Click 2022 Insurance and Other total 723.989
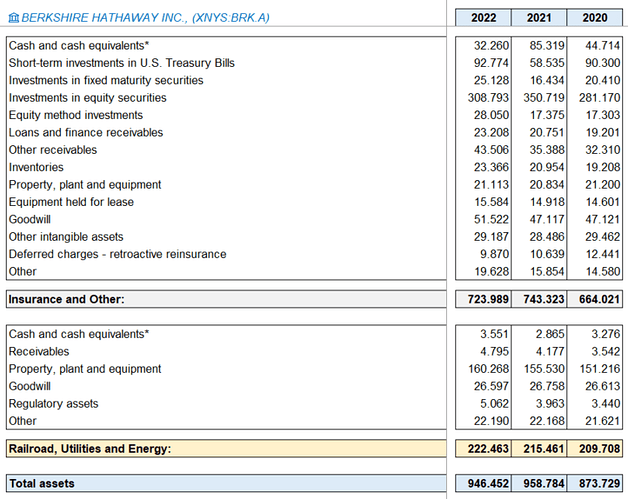 tap(489, 299)
